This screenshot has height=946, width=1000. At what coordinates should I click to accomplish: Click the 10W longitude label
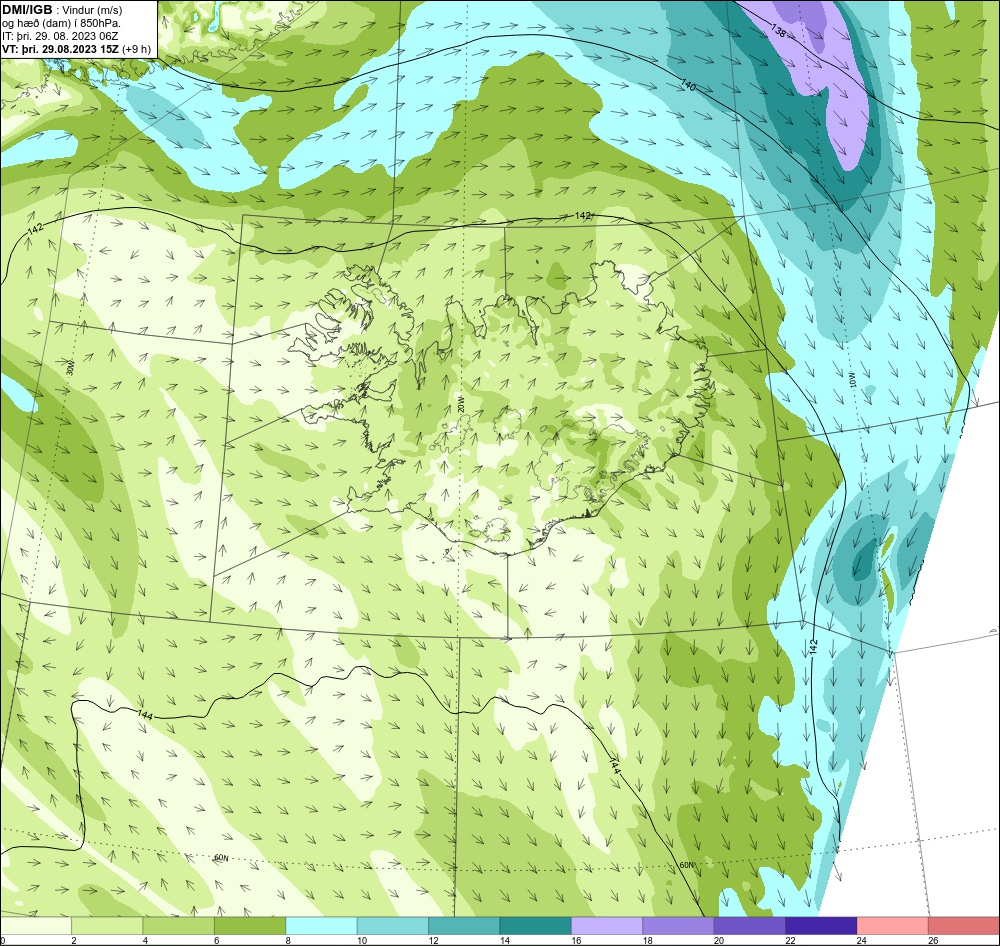(x=853, y=381)
